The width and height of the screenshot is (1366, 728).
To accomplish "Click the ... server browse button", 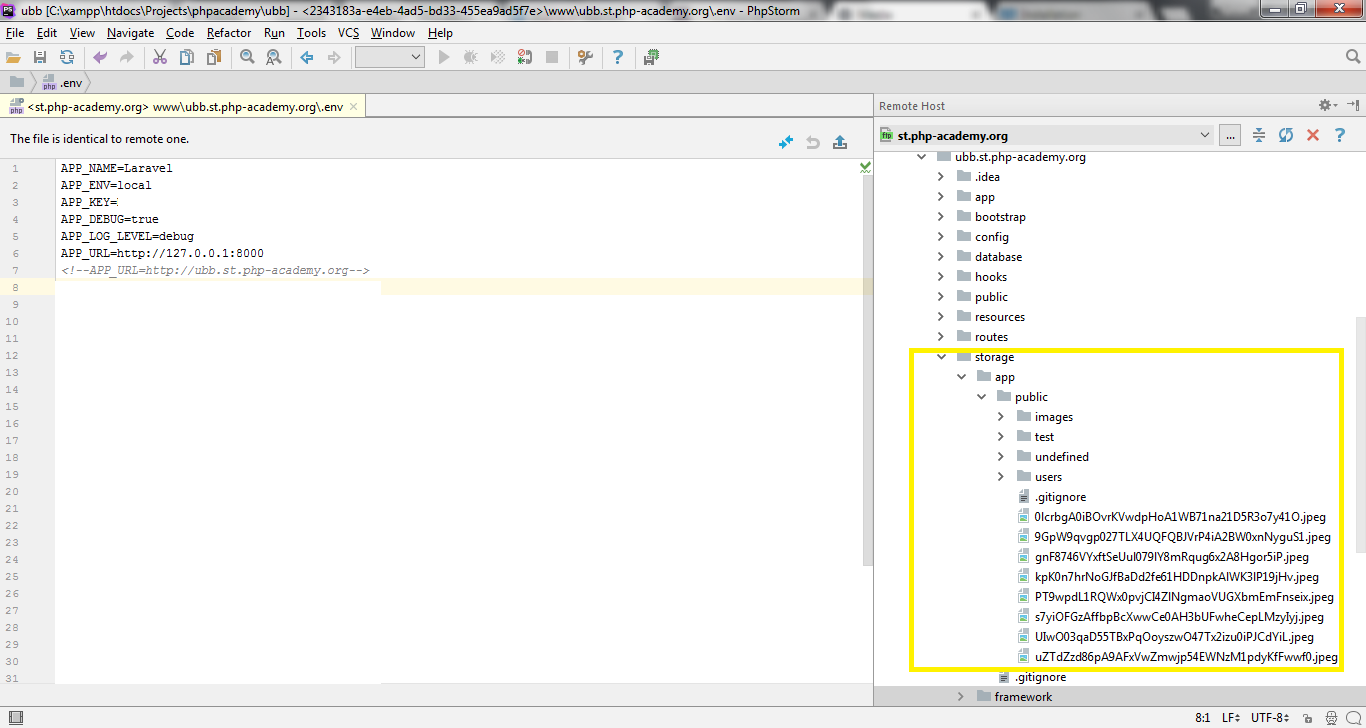I will coord(1231,135).
